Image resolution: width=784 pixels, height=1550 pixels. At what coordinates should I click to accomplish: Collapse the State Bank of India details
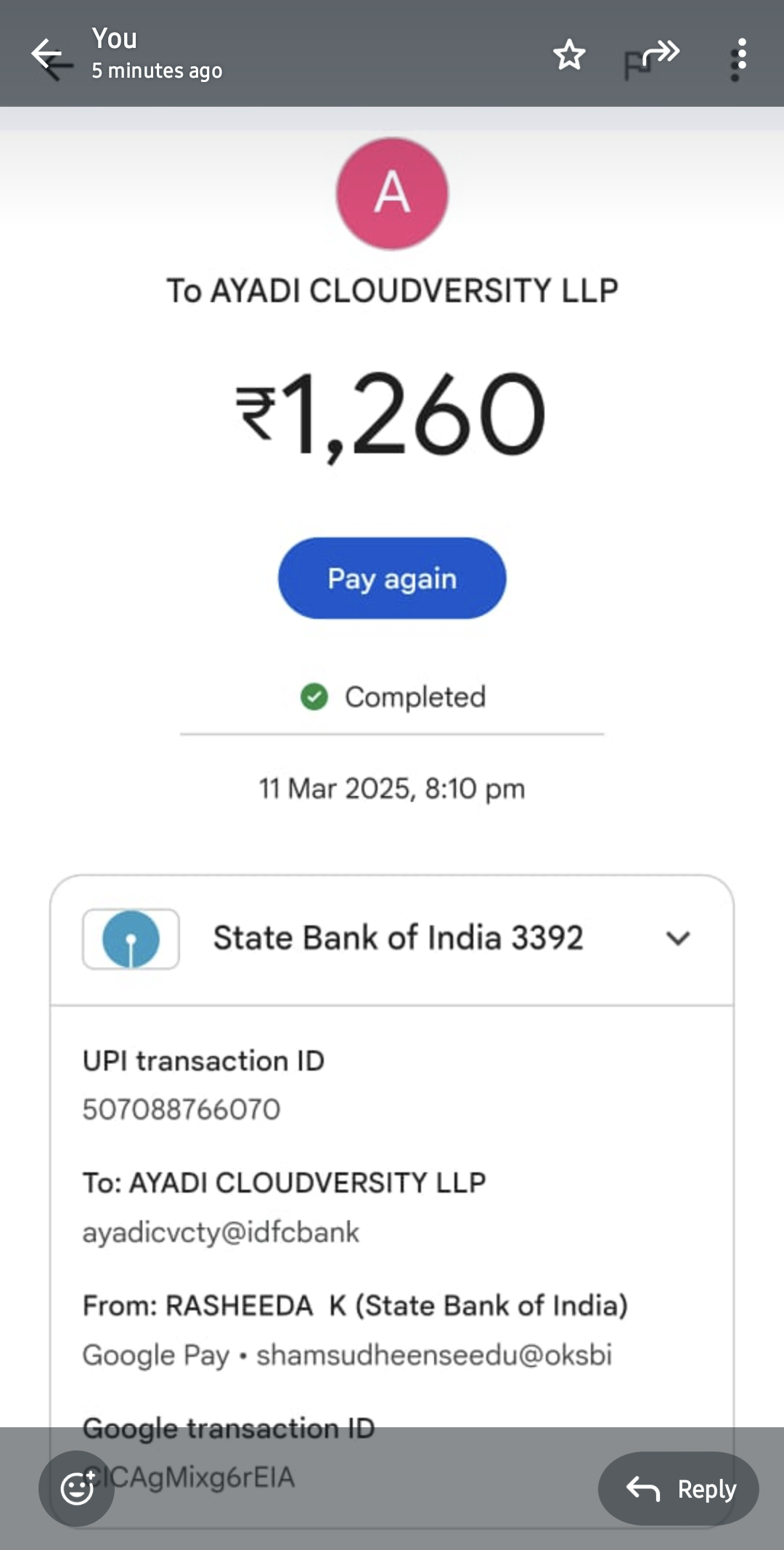pos(677,938)
